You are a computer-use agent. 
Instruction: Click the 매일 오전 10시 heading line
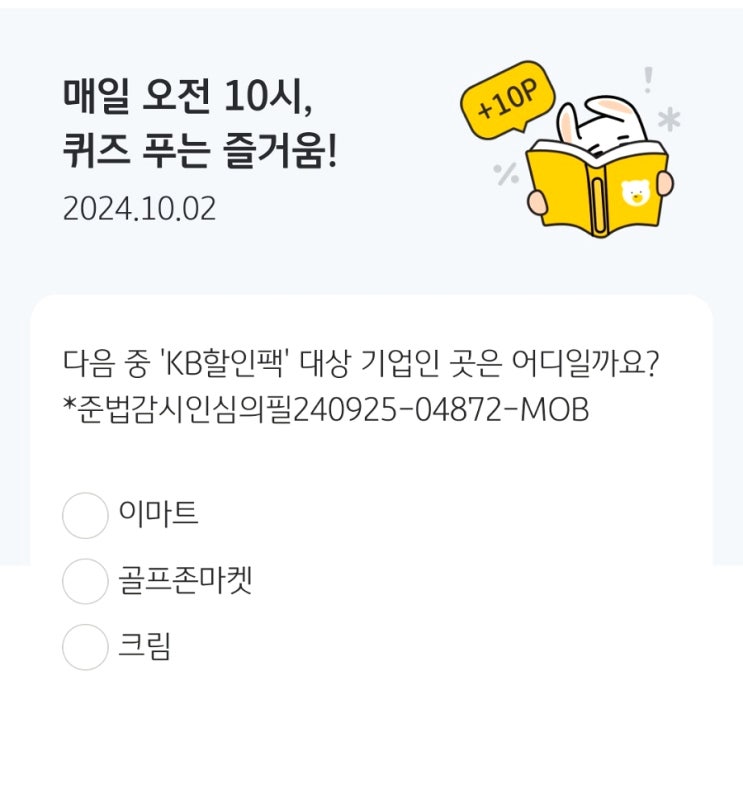coord(188,97)
